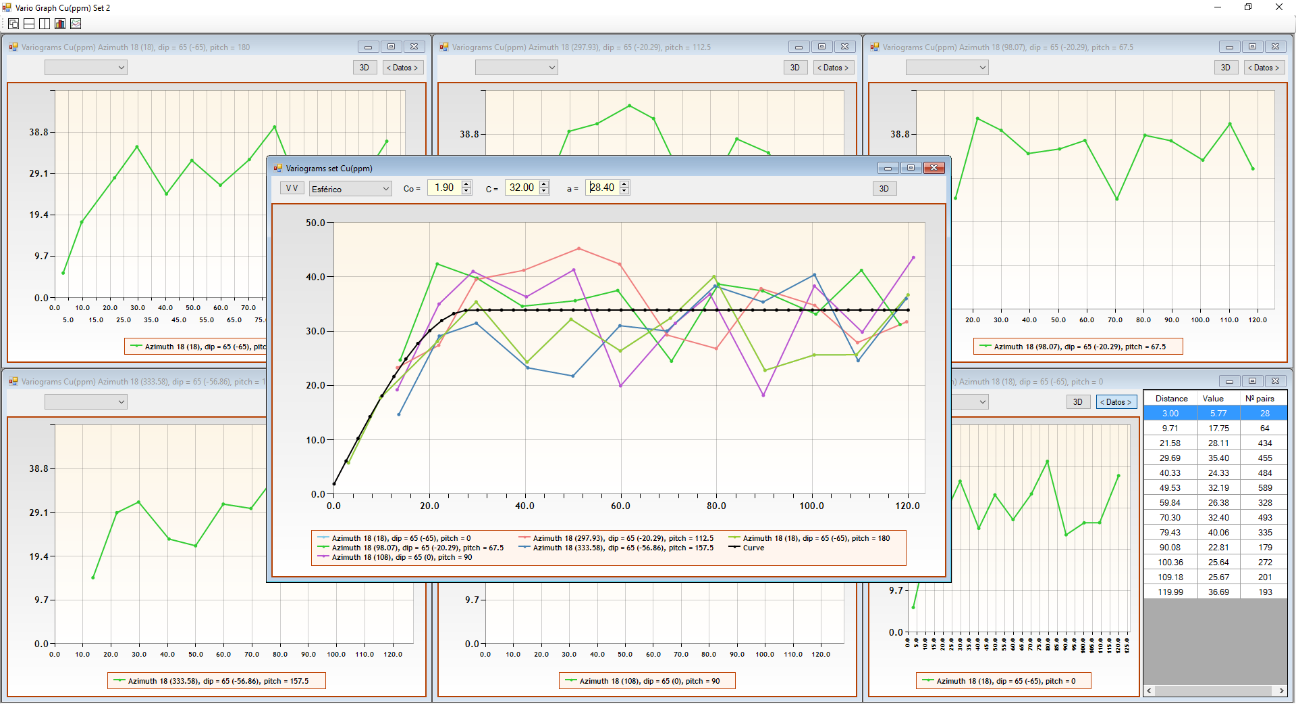Click the bar chart histogram toolbar icon
Viewport: 1296px width, 704px height.
[60, 23]
